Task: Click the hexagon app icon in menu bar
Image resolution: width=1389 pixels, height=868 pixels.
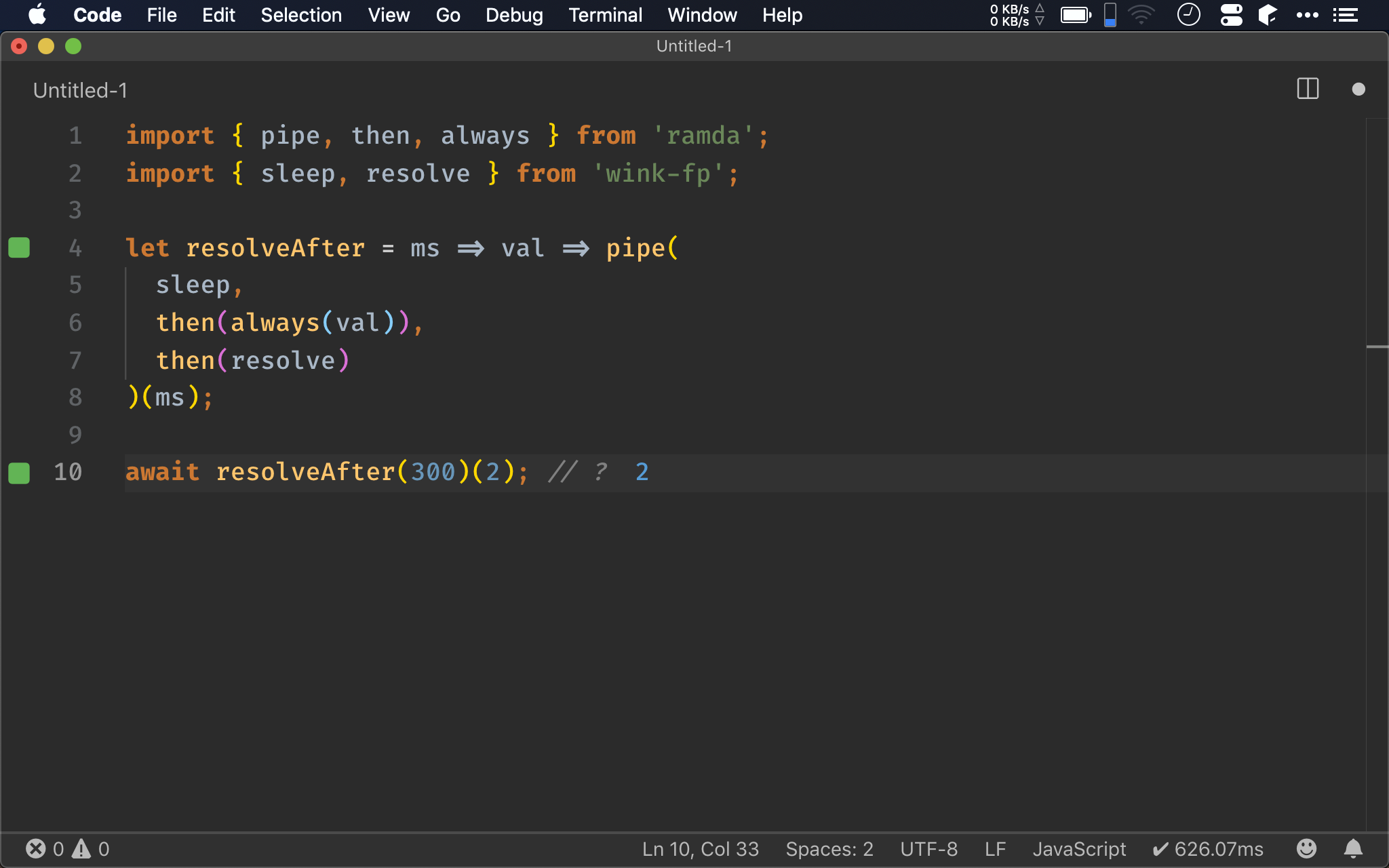Action: [1268, 15]
